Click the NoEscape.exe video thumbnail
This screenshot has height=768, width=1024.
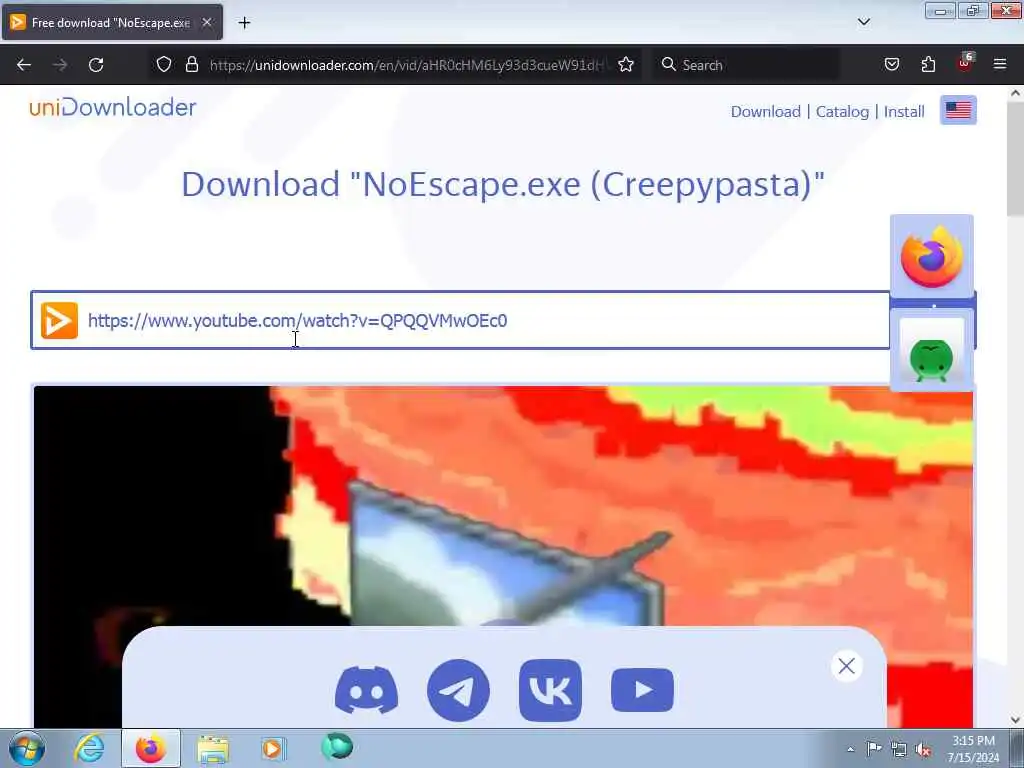[503, 506]
